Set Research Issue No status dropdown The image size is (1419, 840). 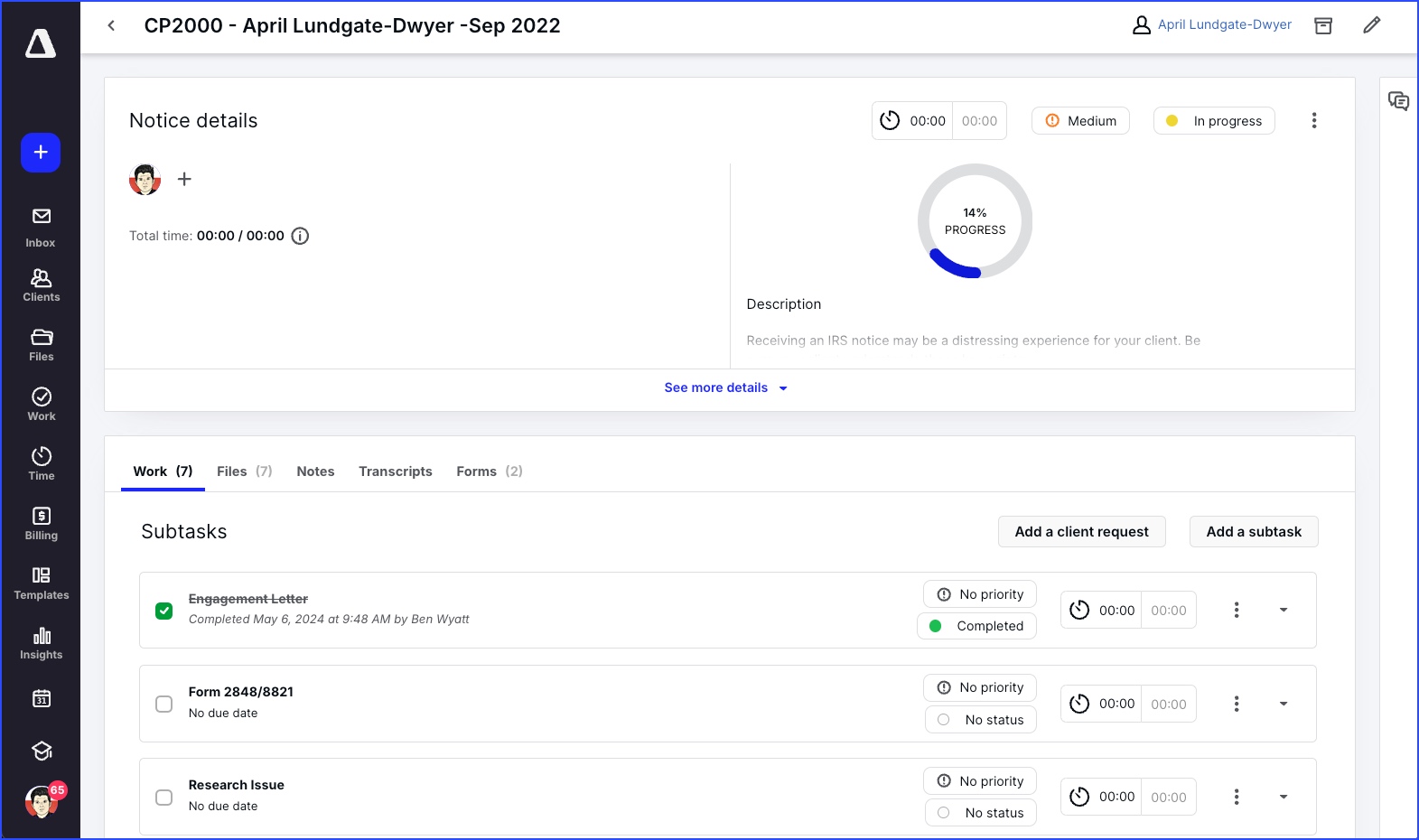tap(981, 813)
